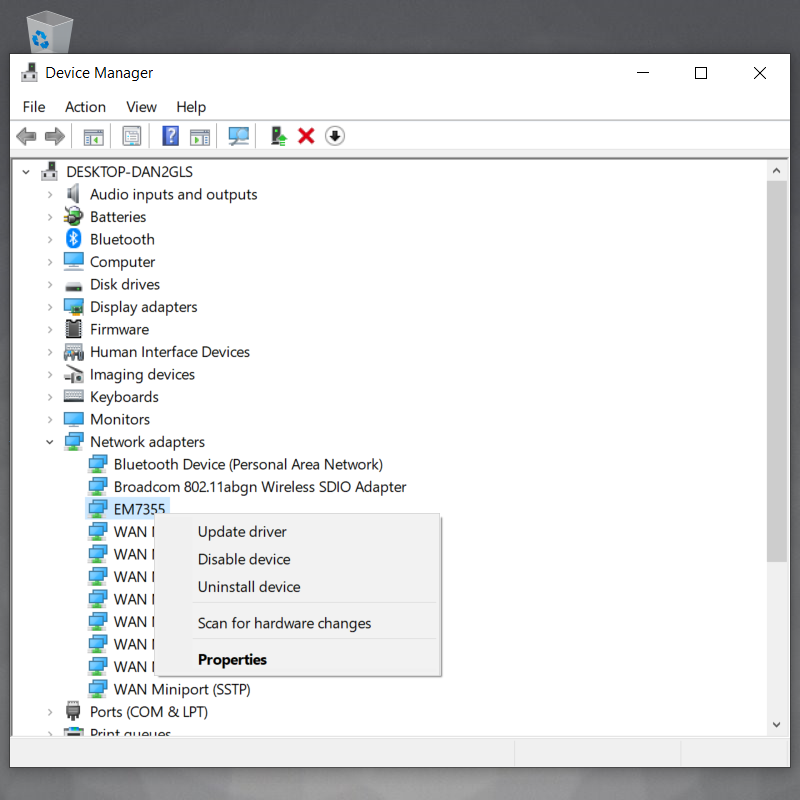Click the Back arrow in the toolbar

coord(26,136)
